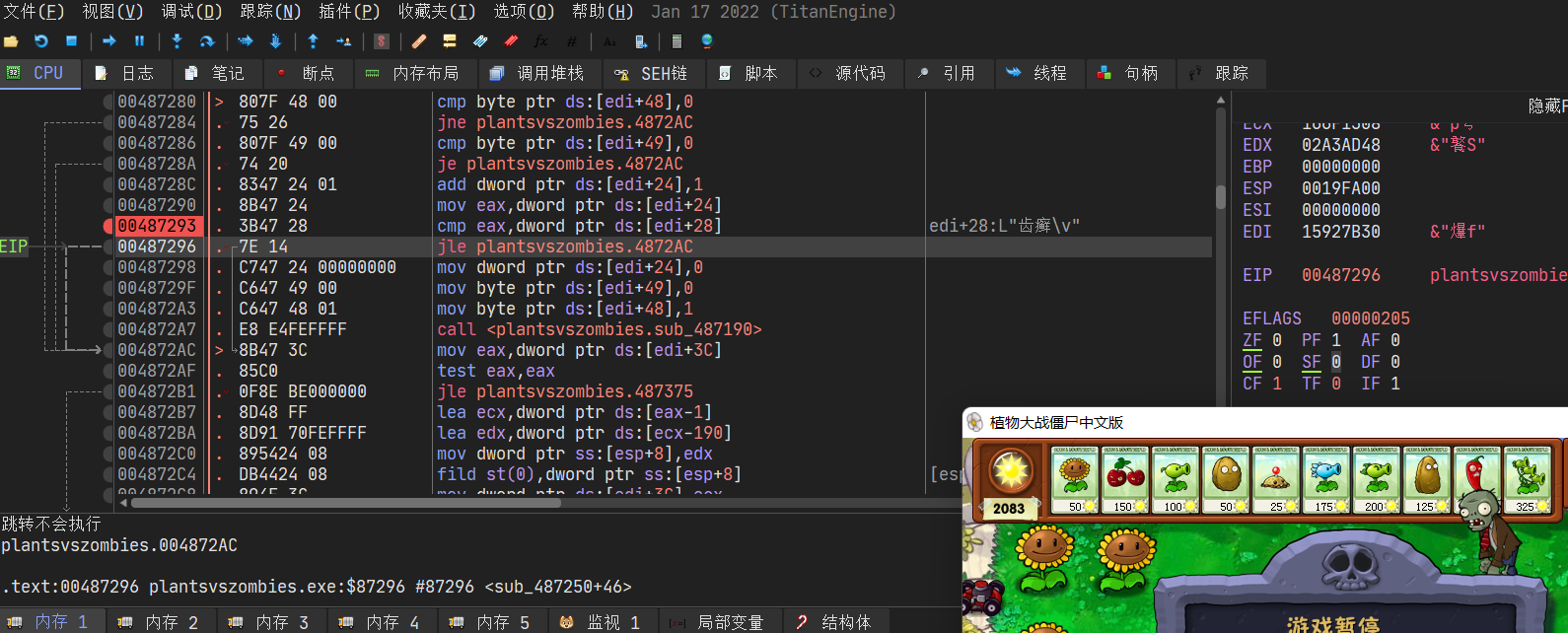Screen dimensions: 1568x633
Task: Open a file with the folder icon
Action: coord(12,41)
